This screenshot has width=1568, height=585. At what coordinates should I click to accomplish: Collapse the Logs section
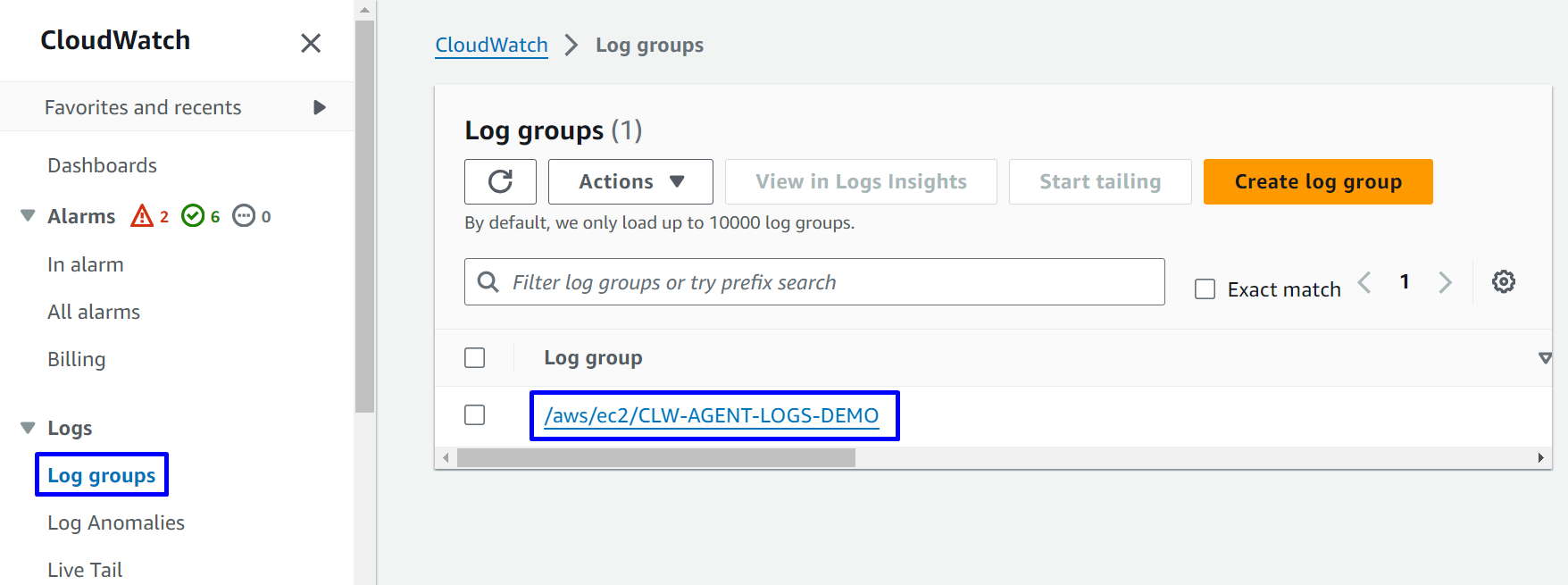tap(28, 428)
